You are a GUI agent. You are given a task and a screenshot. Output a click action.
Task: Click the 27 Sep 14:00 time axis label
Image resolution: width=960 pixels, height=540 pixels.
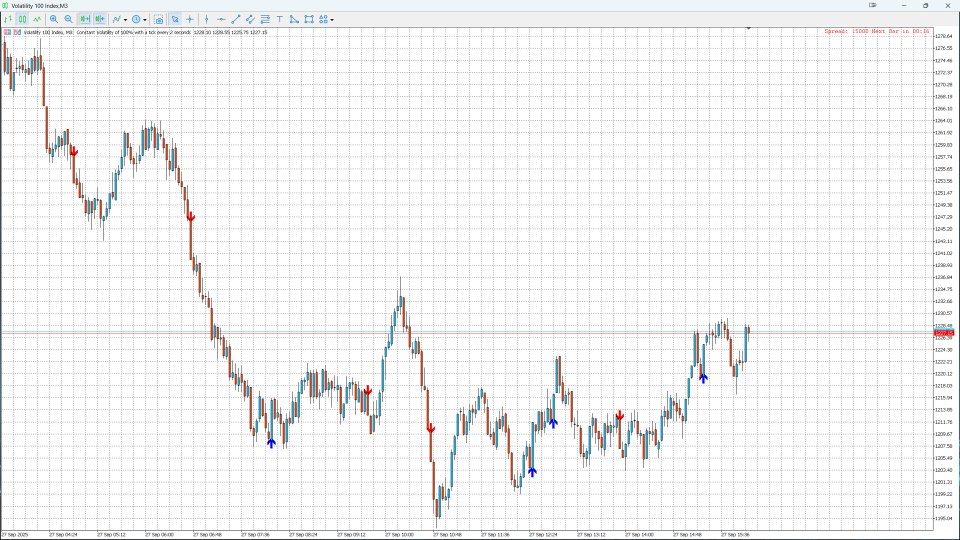point(639,534)
